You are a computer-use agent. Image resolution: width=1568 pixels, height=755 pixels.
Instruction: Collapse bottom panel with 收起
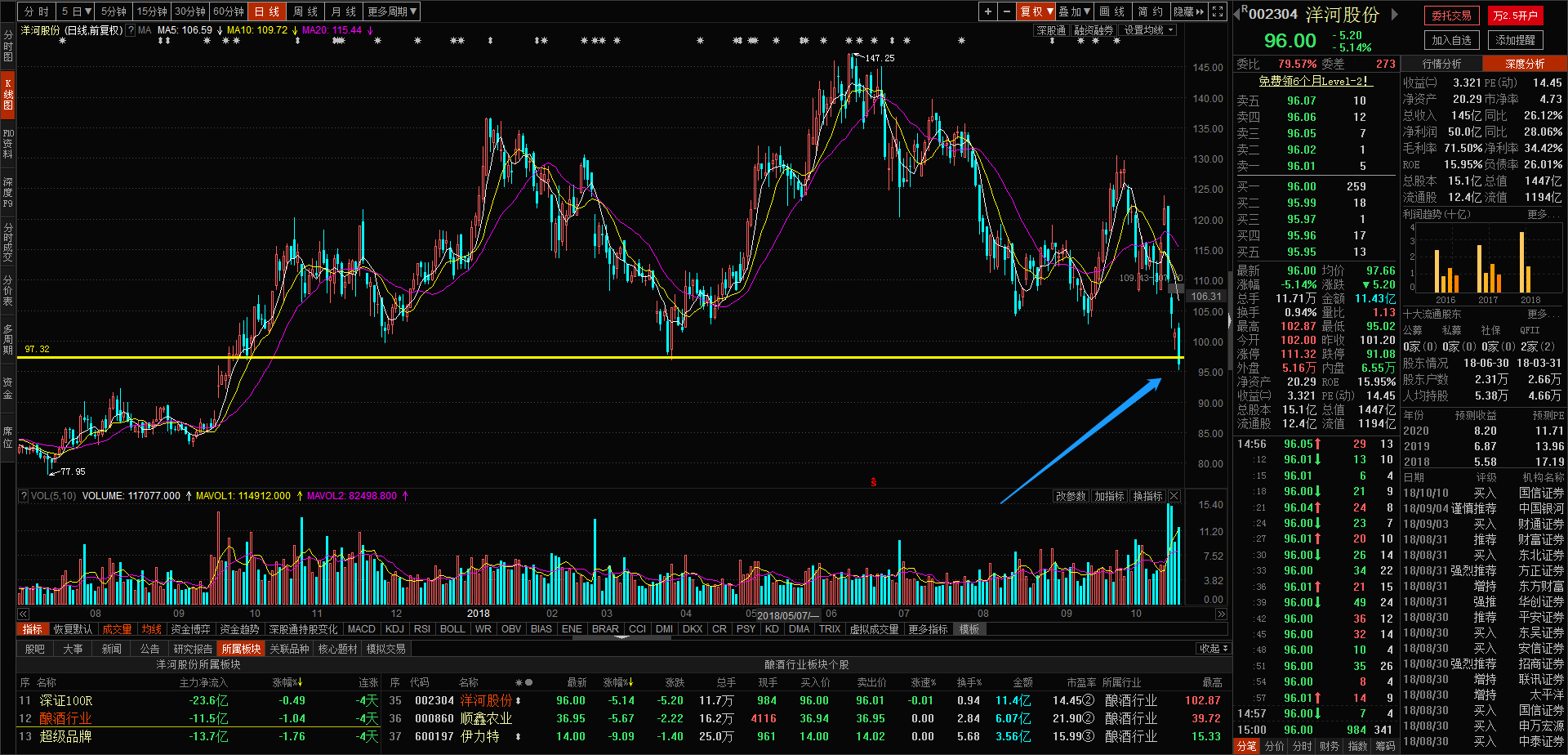(x=1214, y=649)
